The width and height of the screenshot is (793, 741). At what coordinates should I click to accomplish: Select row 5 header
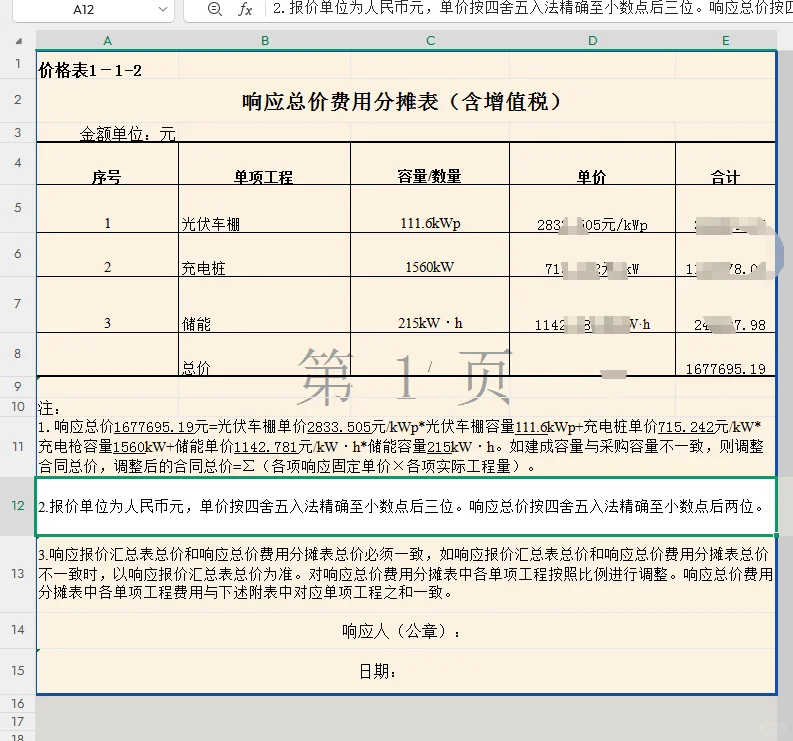(18, 208)
